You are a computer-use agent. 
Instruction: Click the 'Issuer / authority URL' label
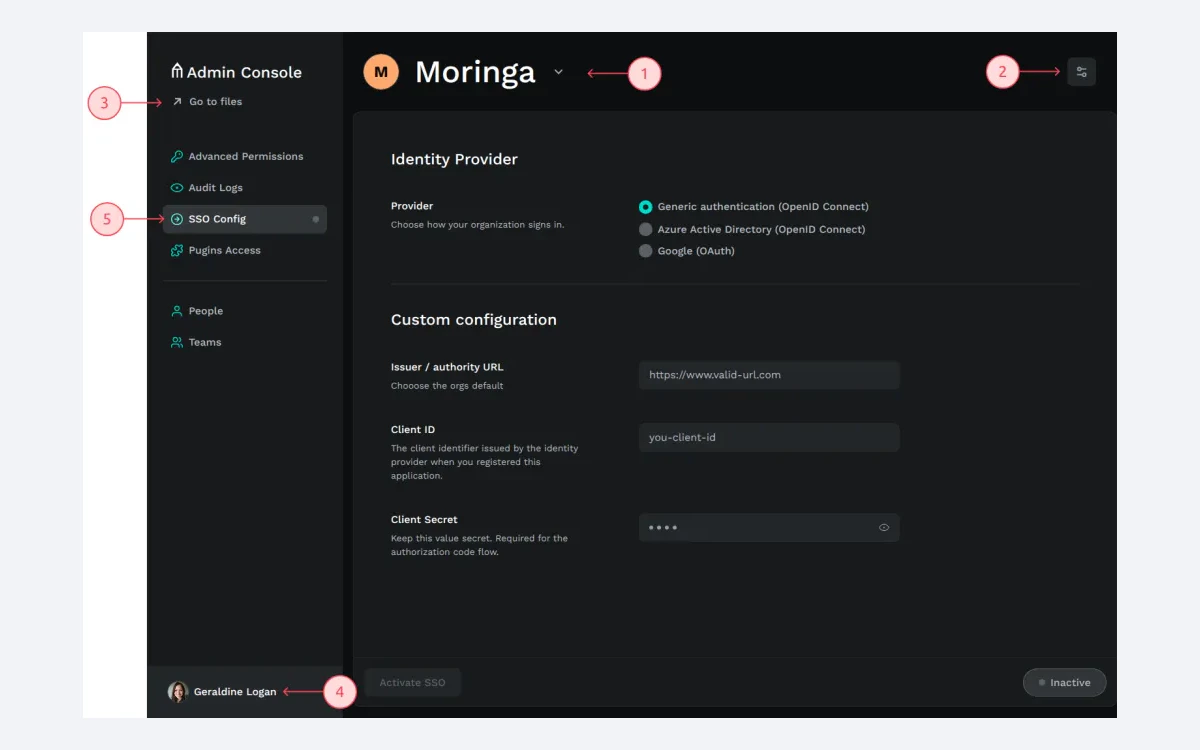pyautogui.click(x=447, y=367)
